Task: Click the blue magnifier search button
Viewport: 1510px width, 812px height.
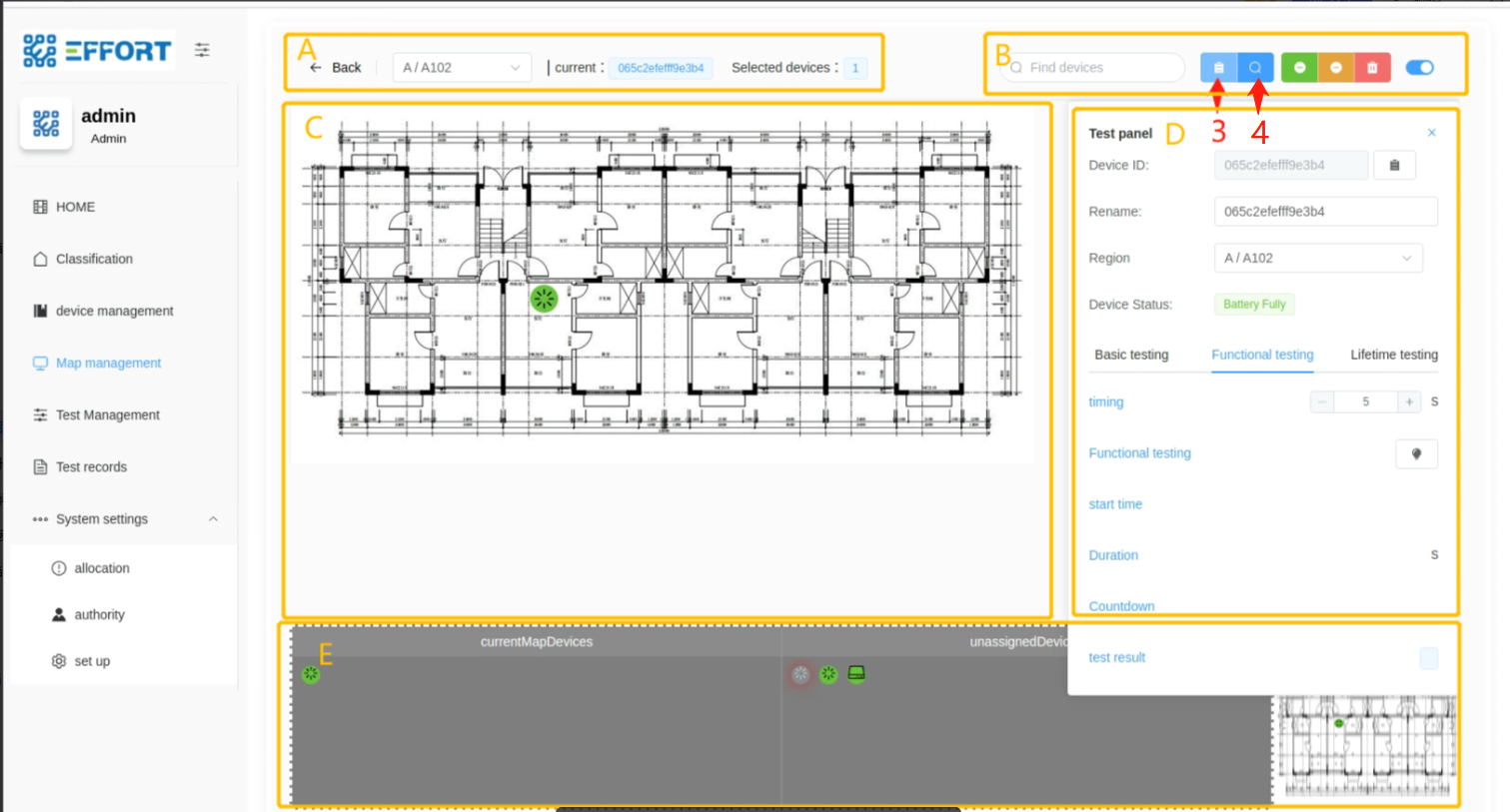Action: (x=1255, y=68)
